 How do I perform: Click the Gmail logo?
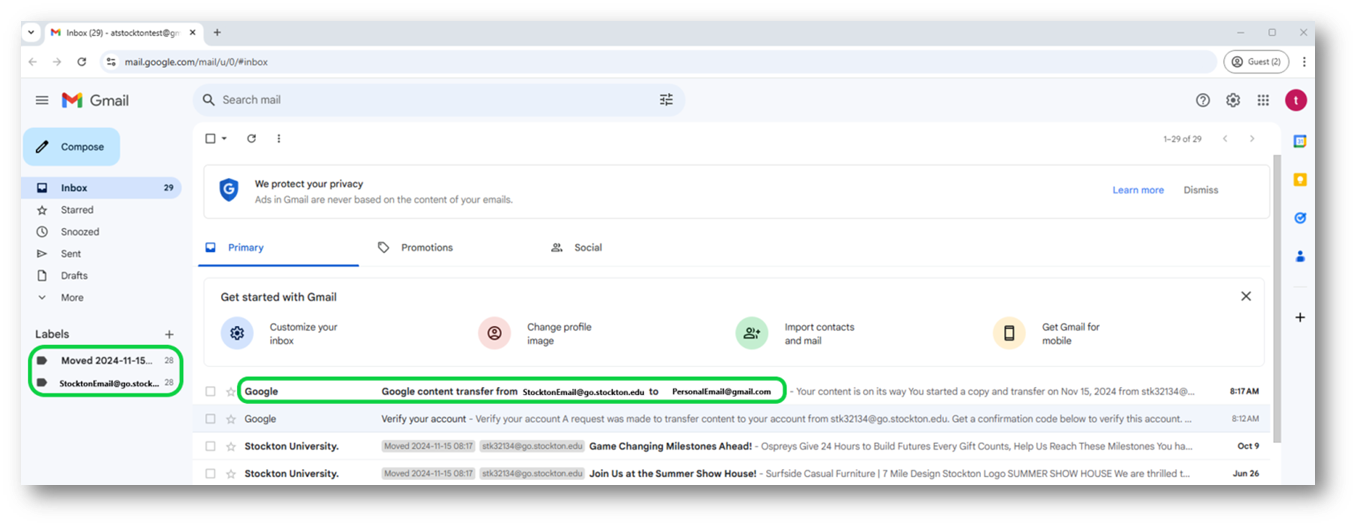coord(95,100)
